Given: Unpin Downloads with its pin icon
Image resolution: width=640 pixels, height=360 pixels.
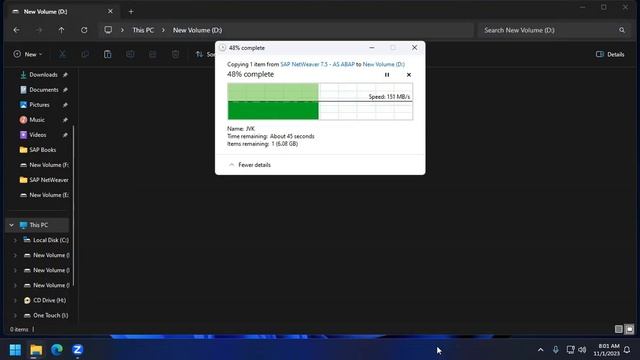Looking at the screenshot, I should (x=65, y=75).
